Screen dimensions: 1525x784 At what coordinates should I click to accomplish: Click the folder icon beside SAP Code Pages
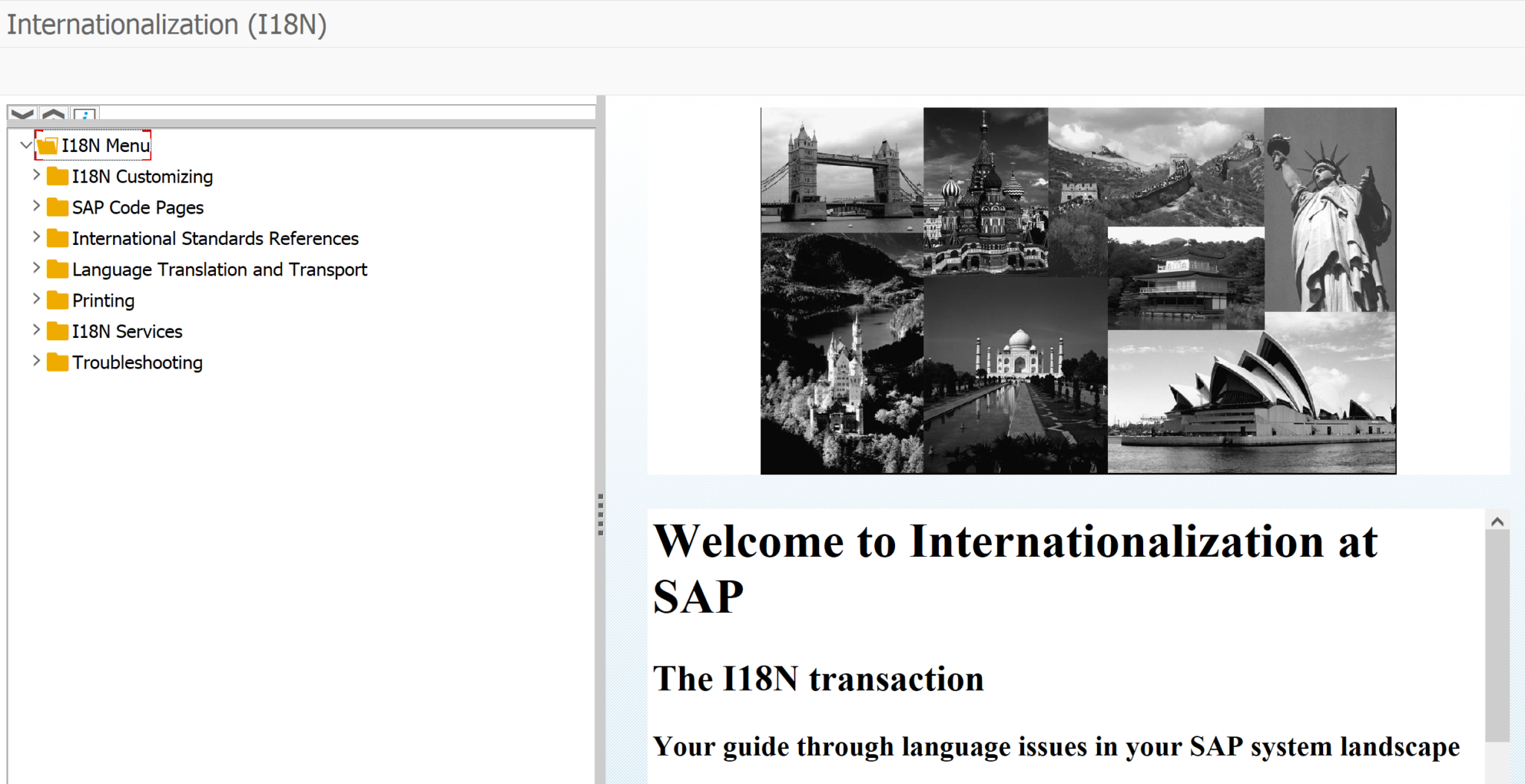pyautogui.click(x=57, y=207)
